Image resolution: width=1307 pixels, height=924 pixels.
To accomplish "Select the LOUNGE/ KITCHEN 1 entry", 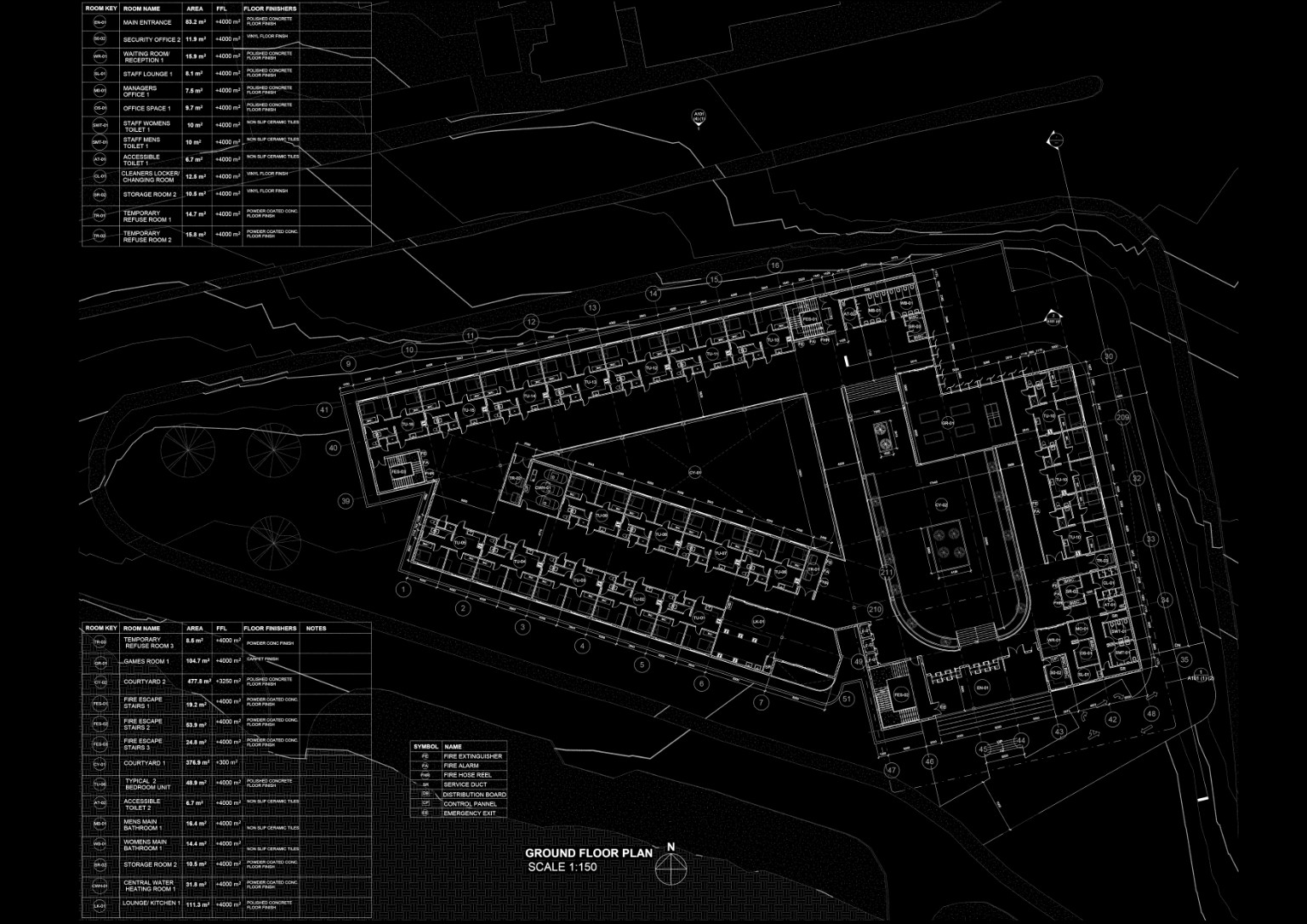I will pyautogui.click(x=151, y=903).
